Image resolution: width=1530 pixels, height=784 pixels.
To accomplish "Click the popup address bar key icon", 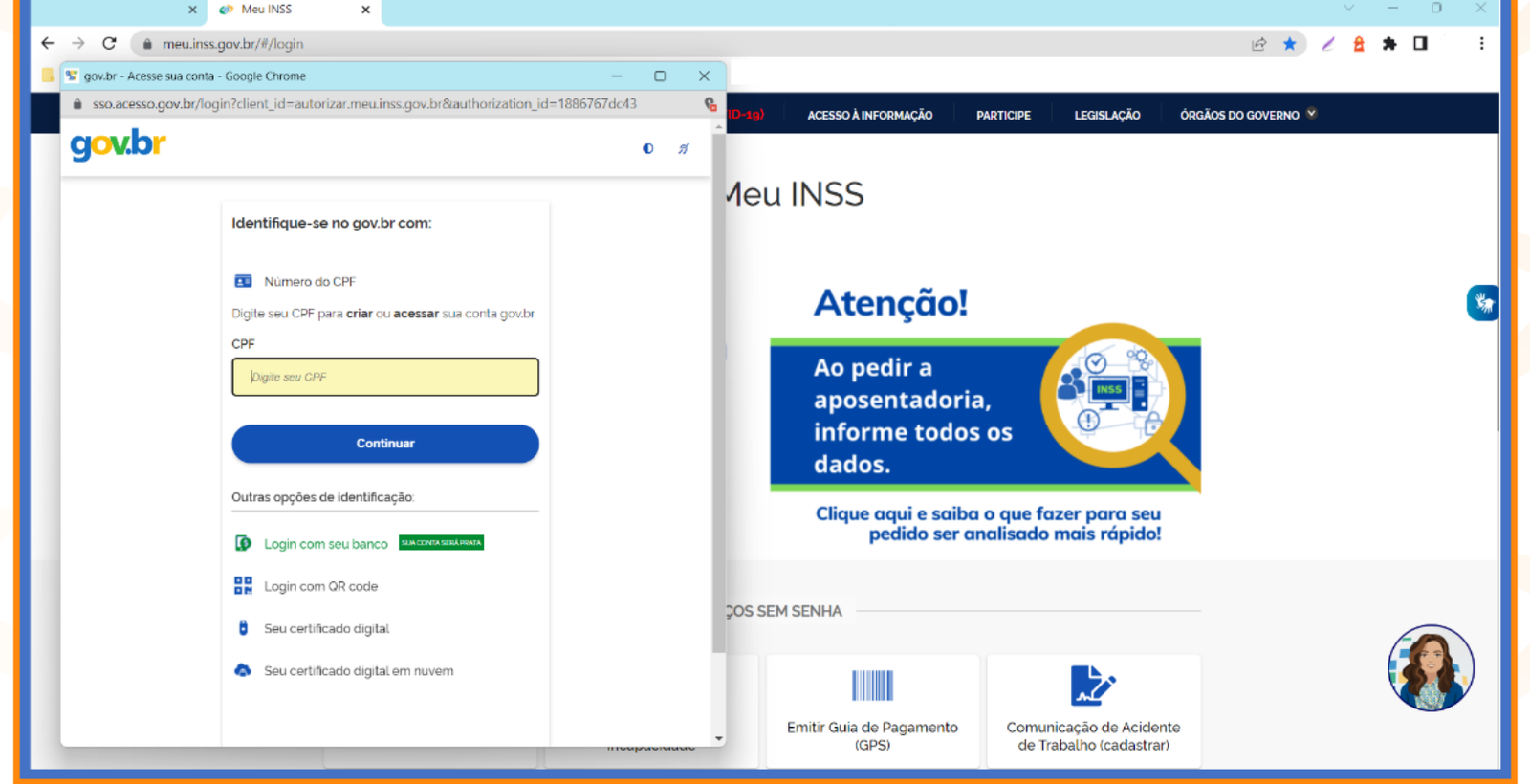I will (710, 103).
